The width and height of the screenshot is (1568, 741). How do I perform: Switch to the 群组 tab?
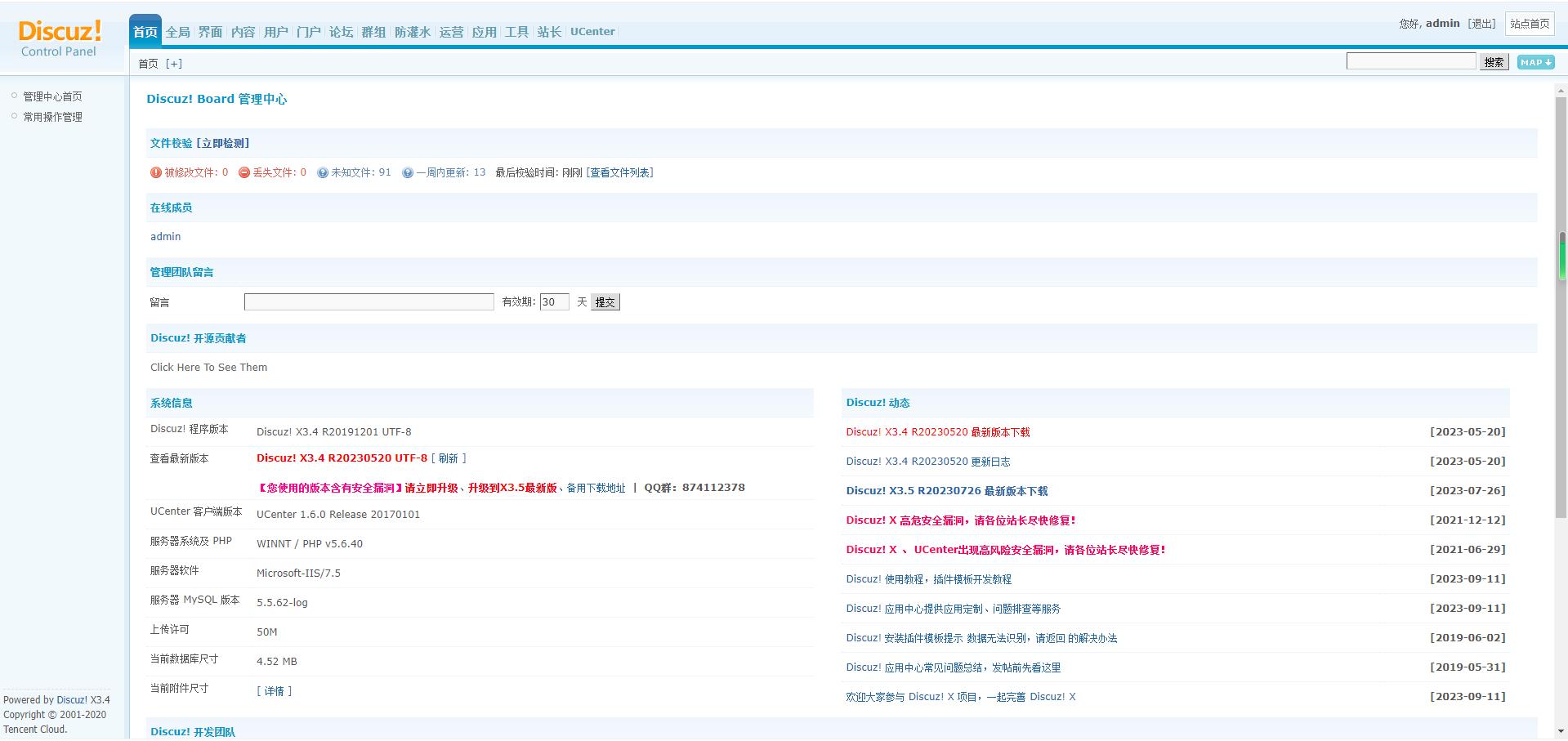pos(374,32)
